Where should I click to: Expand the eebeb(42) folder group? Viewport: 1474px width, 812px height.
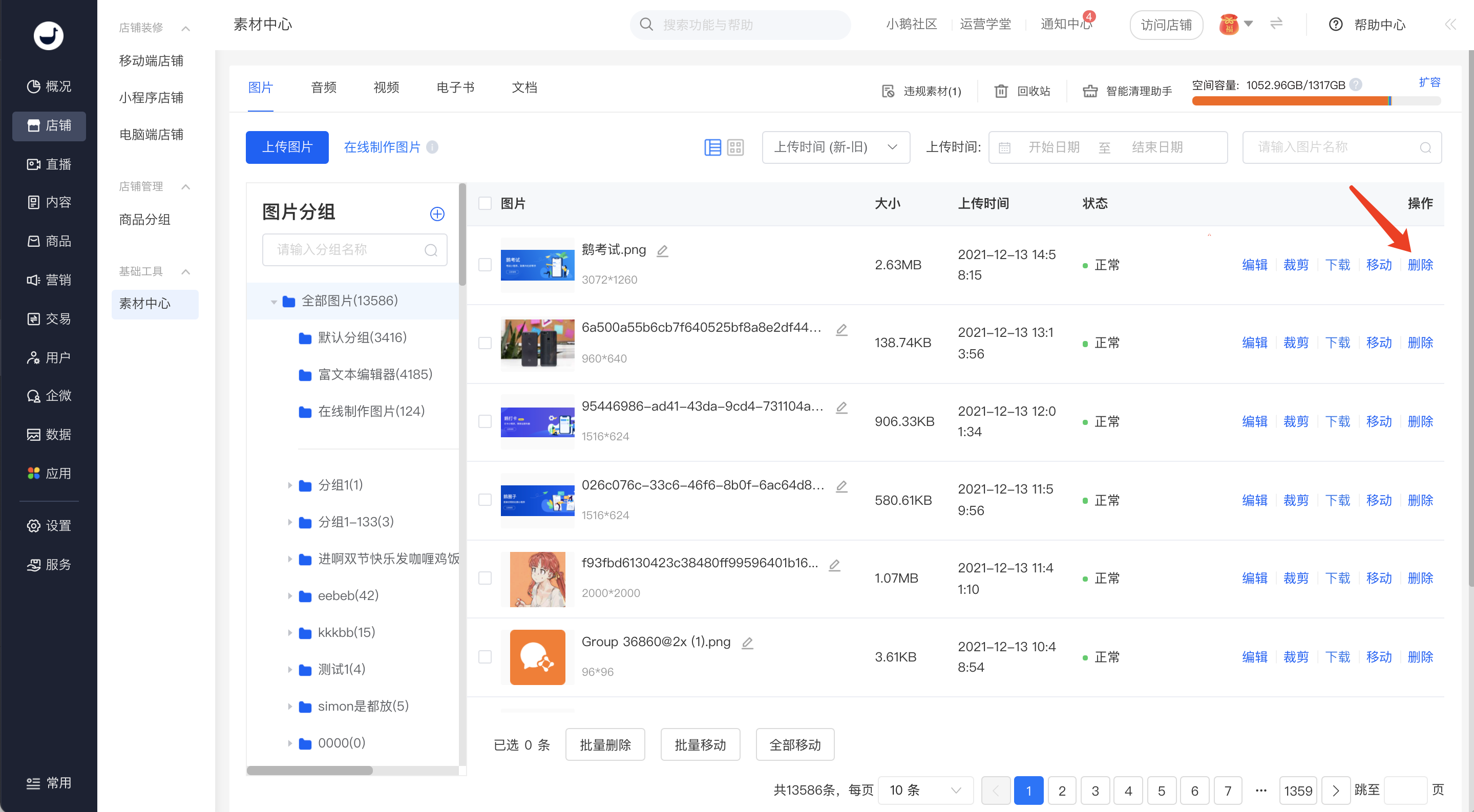pyautogui.click(x=289, y=596)
